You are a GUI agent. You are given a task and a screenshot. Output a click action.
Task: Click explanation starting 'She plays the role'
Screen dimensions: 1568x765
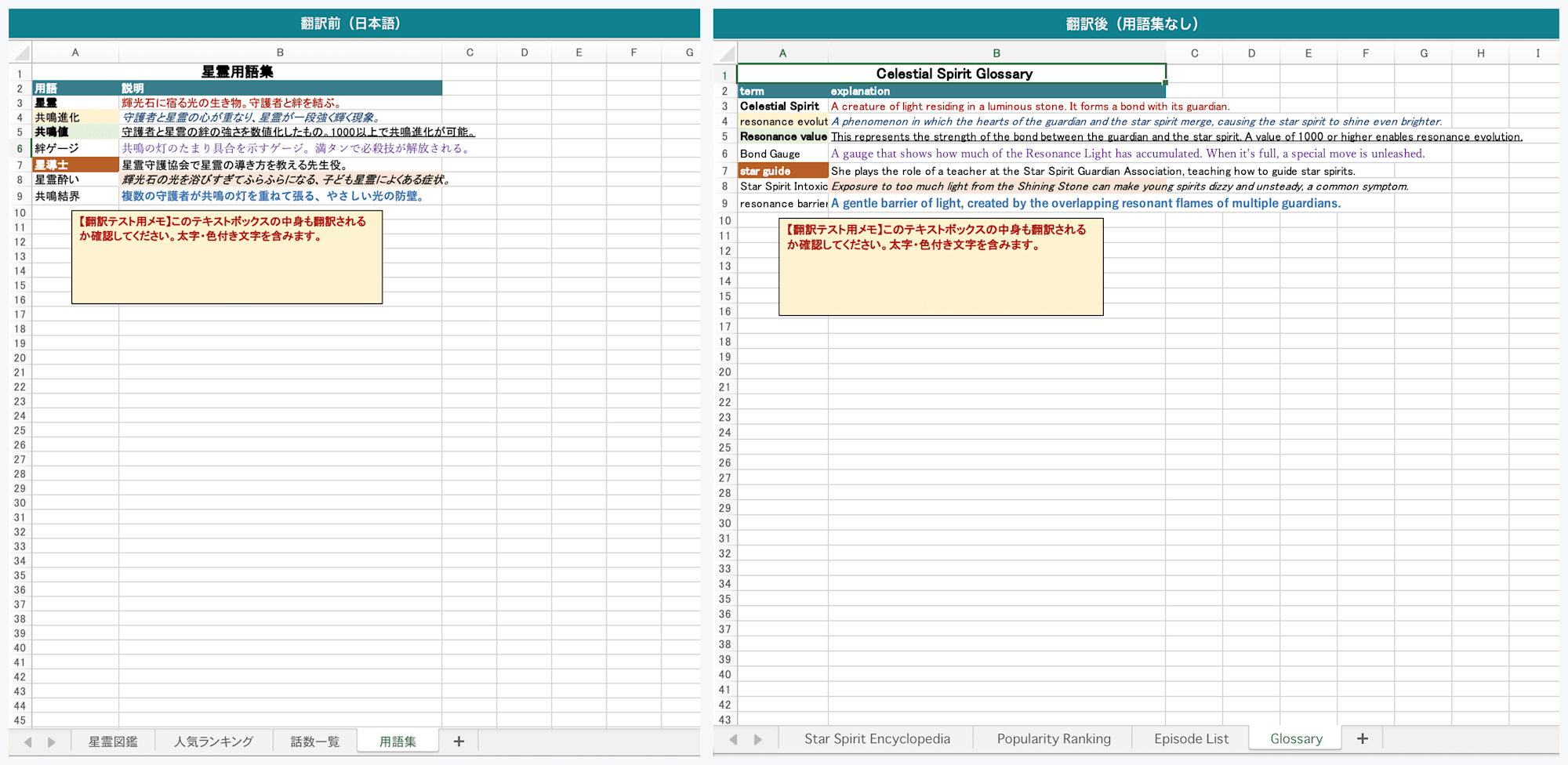click(1093, 171)
